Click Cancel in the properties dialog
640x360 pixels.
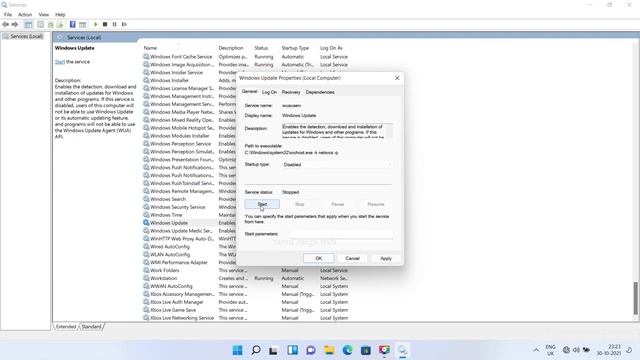pyautogui.click(x=352, y=258)
